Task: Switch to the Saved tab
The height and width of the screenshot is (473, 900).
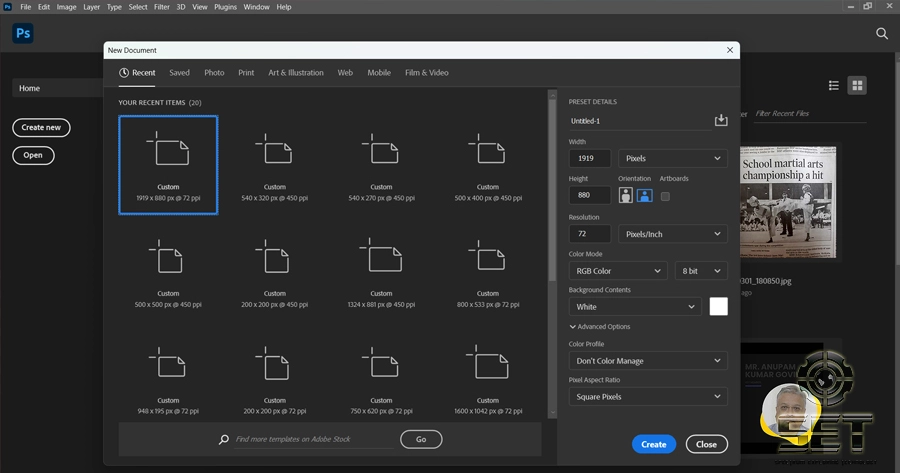Action: [x=179, y=73]
